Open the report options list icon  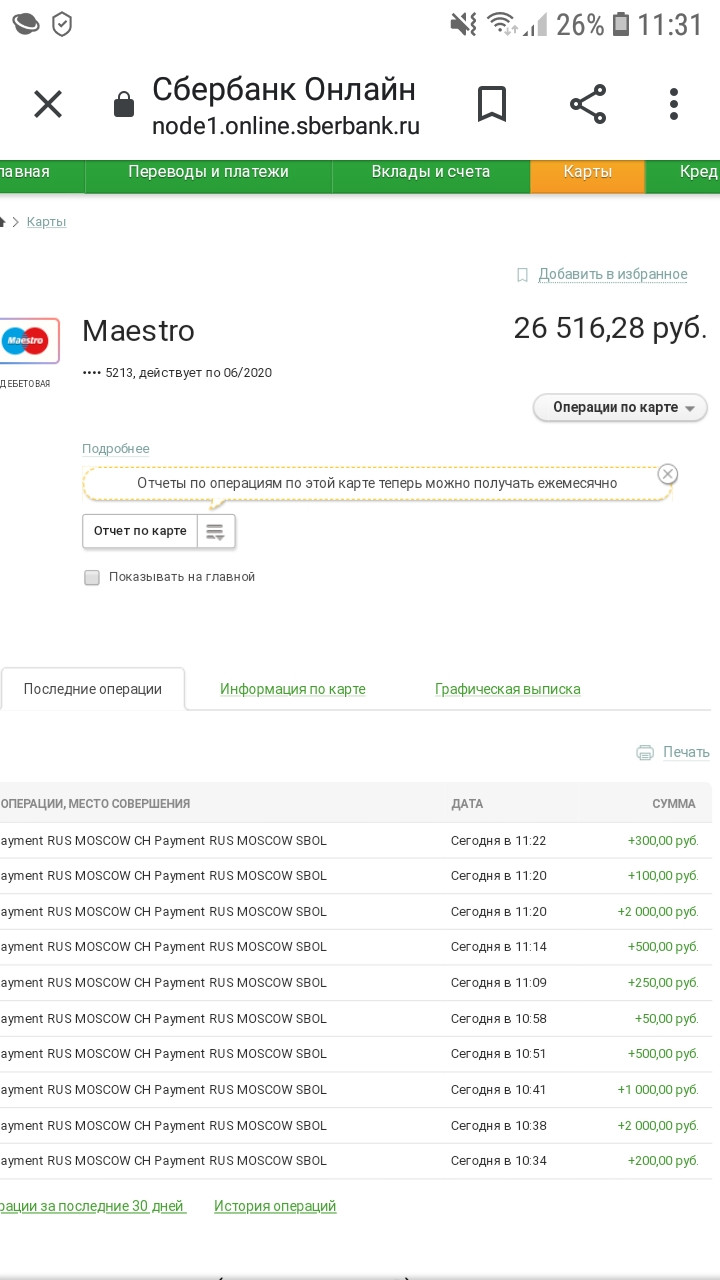[216, 531]
